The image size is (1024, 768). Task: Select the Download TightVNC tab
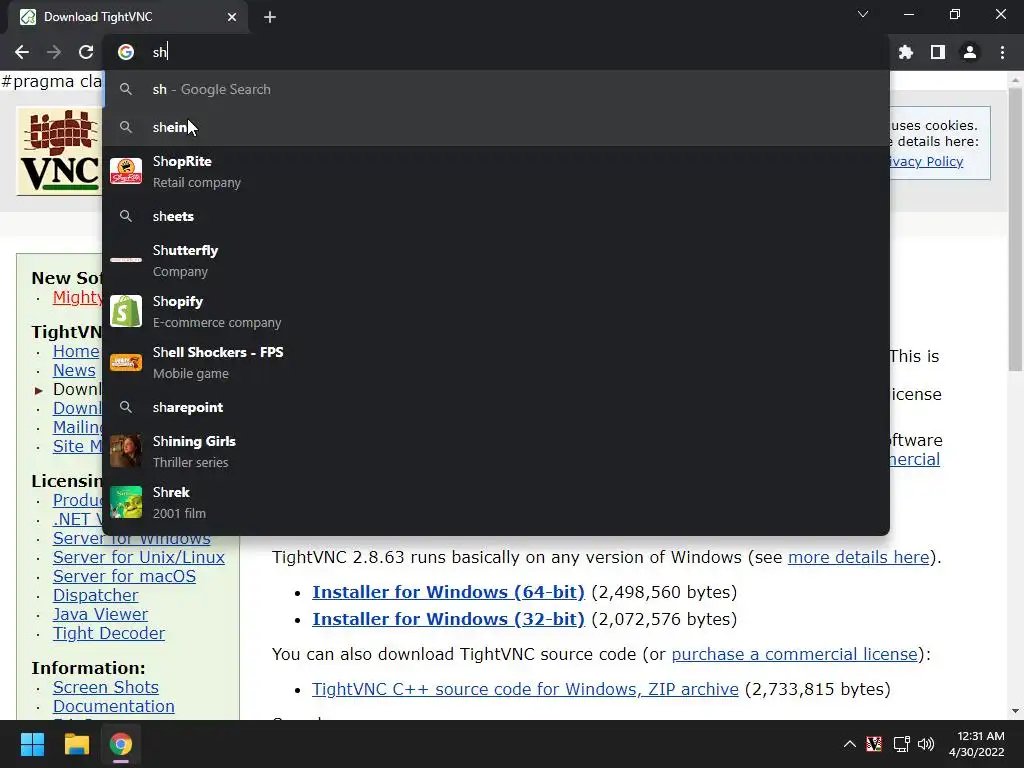[128, 17]
